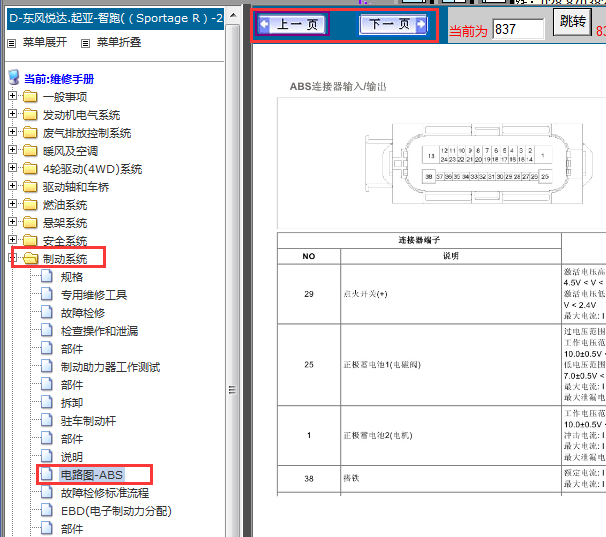Expand the 驱动轴和车桥 tree node

[x=12, y=186]
